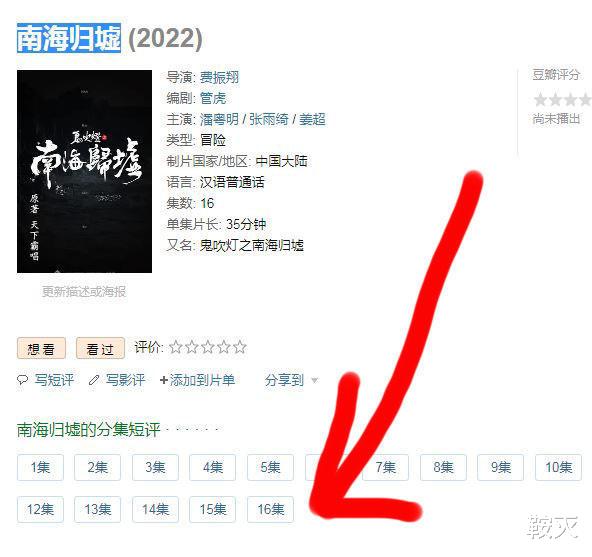Rate four stars in 评价
The height and width of the screenshot is (557, 592).
[224, 347]
